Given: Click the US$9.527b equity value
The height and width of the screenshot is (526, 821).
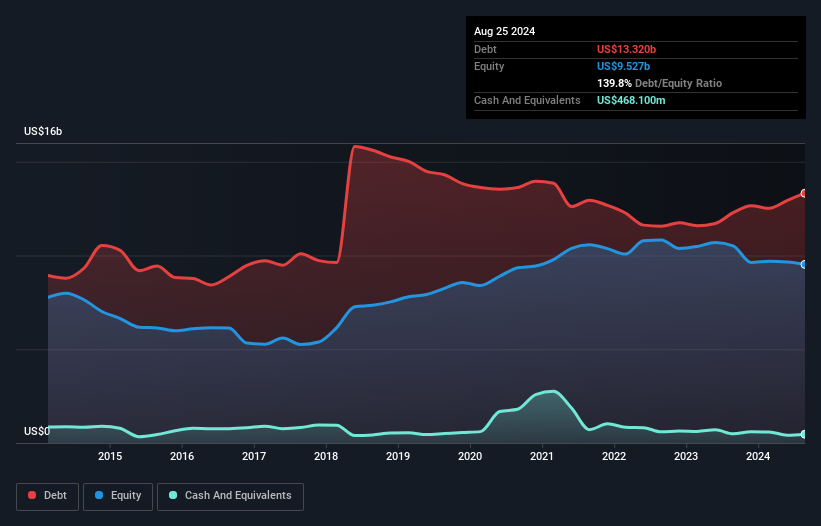Looking at the screenshot, I should coord(623,66).
